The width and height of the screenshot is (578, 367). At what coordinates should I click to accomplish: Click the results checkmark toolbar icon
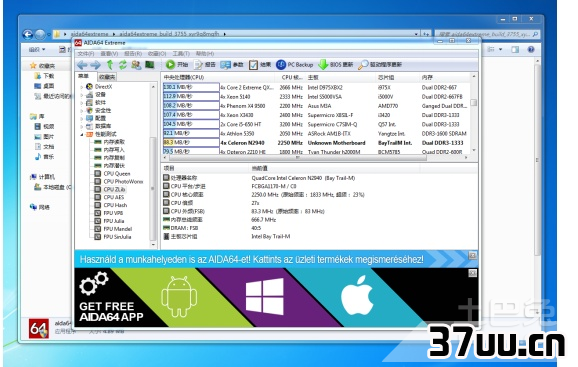(253, 65)
